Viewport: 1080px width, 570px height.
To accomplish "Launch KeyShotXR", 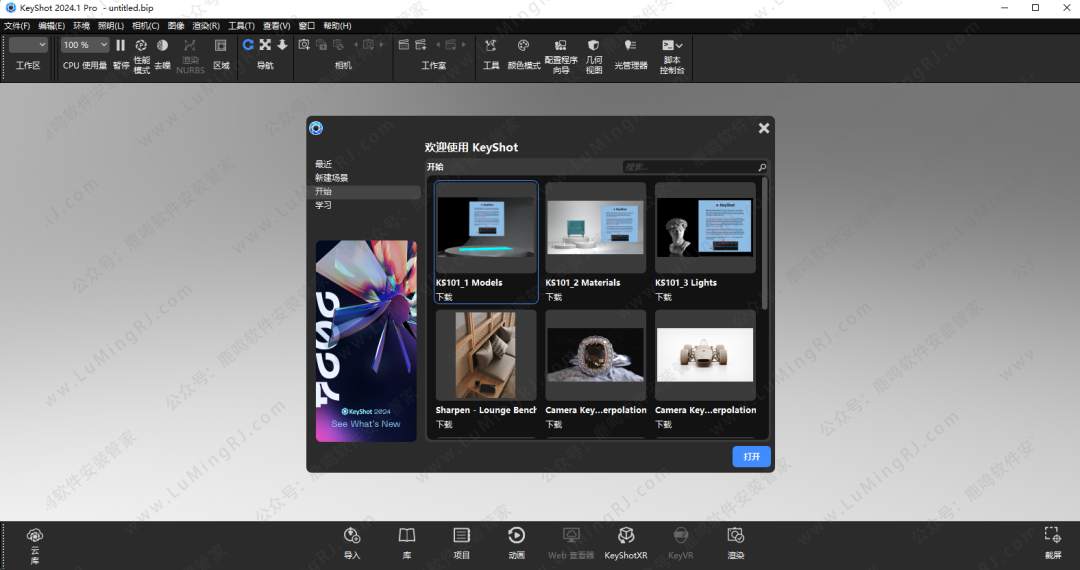I will (x=625, y=544).
